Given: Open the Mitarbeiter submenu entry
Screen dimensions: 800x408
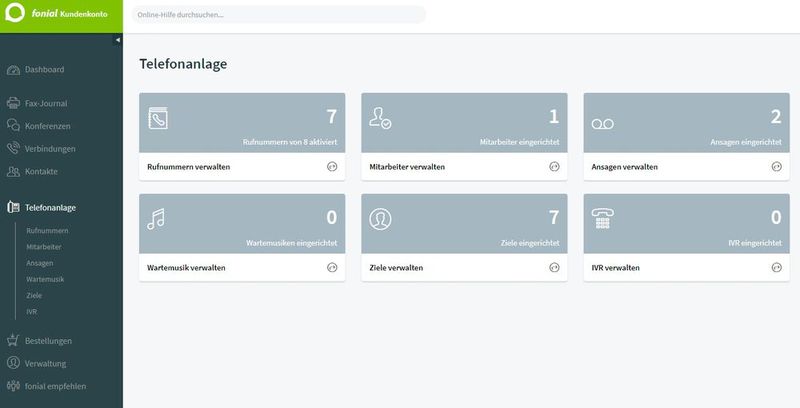Looking at the screenshot, I should [x=44, y=247].
